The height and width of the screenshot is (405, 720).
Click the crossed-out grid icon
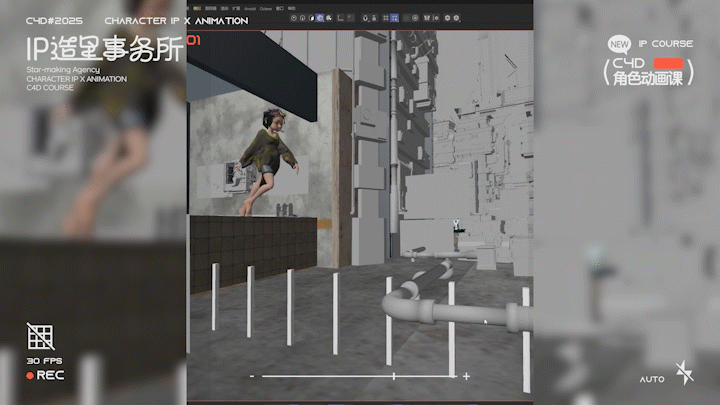tap(40, 336)
